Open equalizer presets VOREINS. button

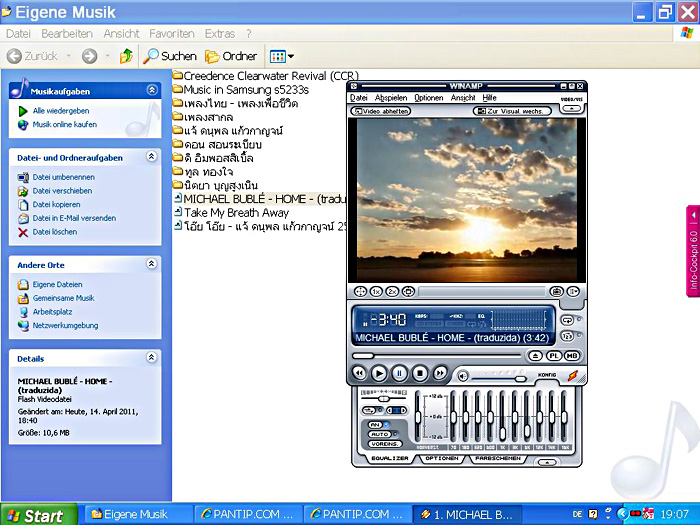(x=385, y=444)
